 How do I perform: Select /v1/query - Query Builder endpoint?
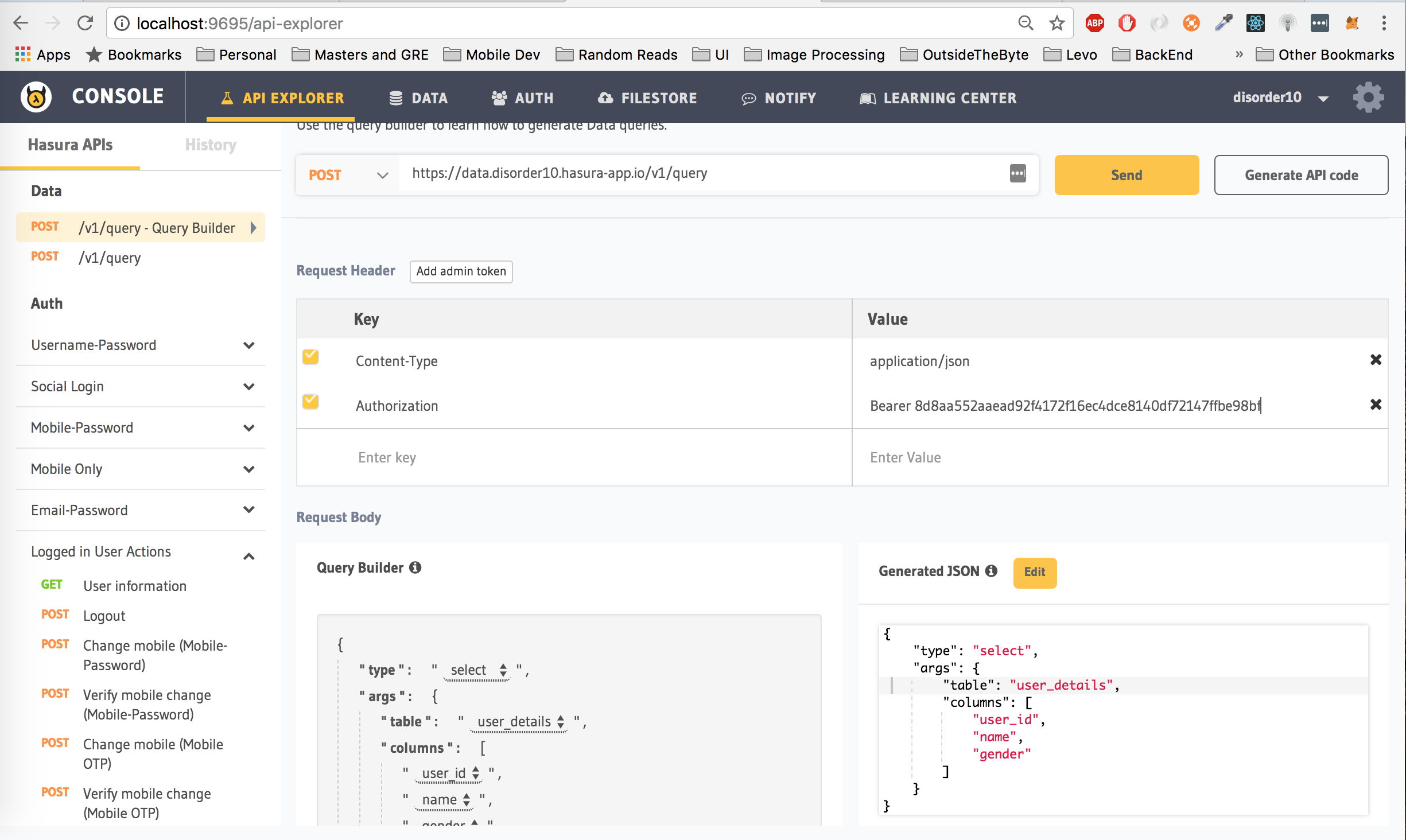pyautogui.click(x=141, y=228)
